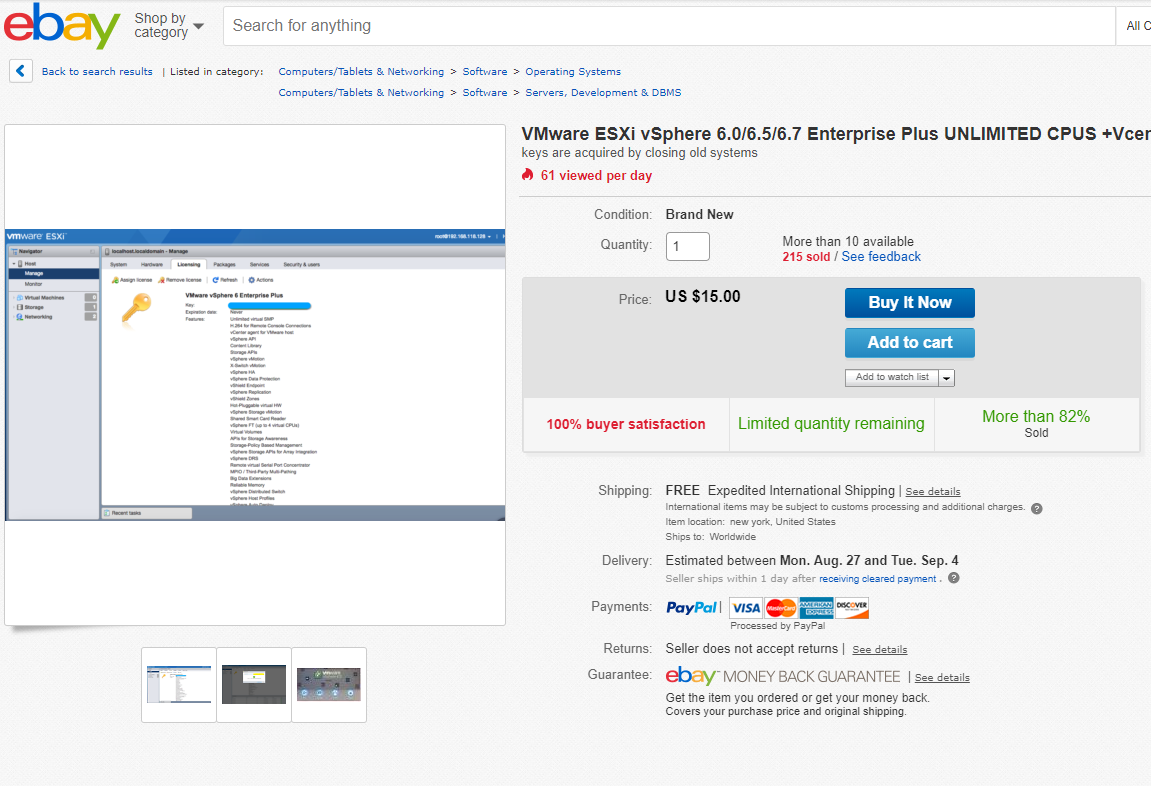The image size is (1151, 786).
Task: Click the Visa card icon
Action: click(x=746, y=608)
